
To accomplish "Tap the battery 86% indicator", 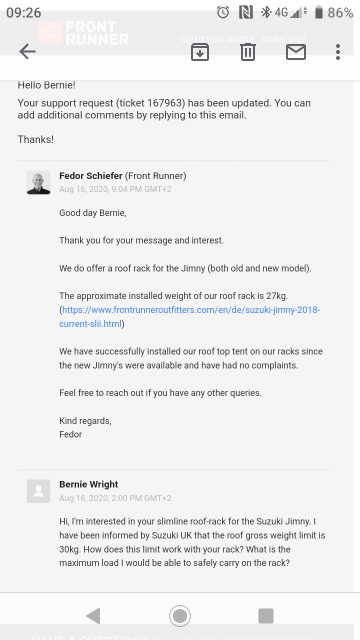I will [x=333, y=13].
